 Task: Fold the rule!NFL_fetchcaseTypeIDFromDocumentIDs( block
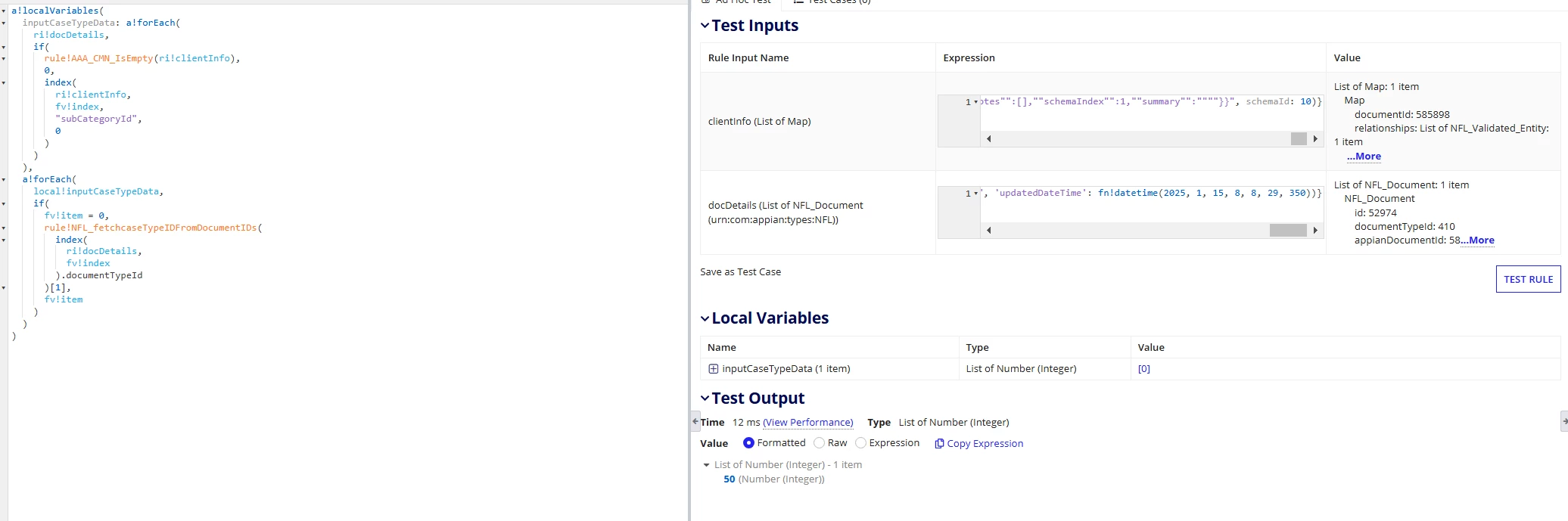click(4, 228)
